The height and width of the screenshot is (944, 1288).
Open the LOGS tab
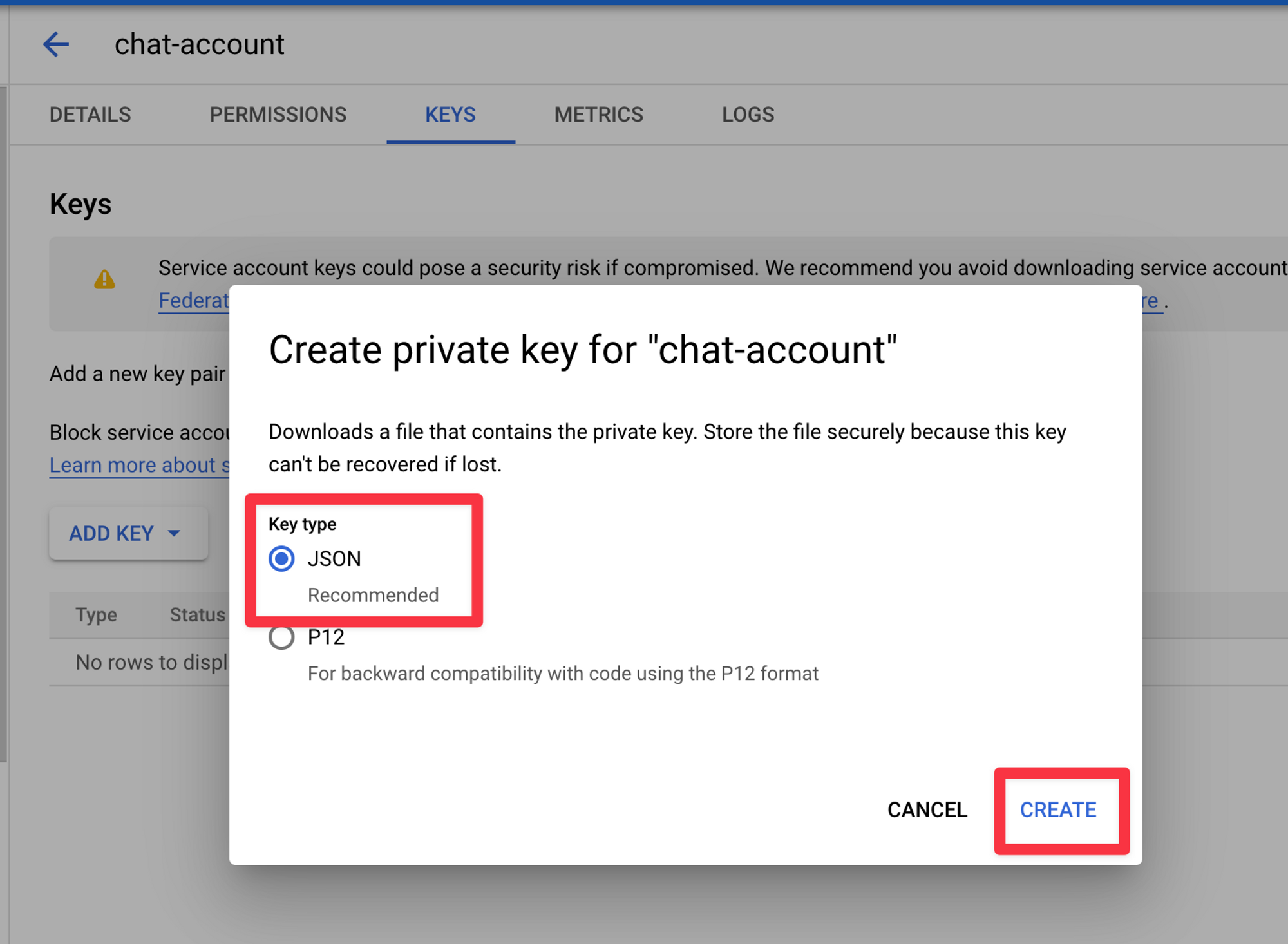click(x=748, y=115)
